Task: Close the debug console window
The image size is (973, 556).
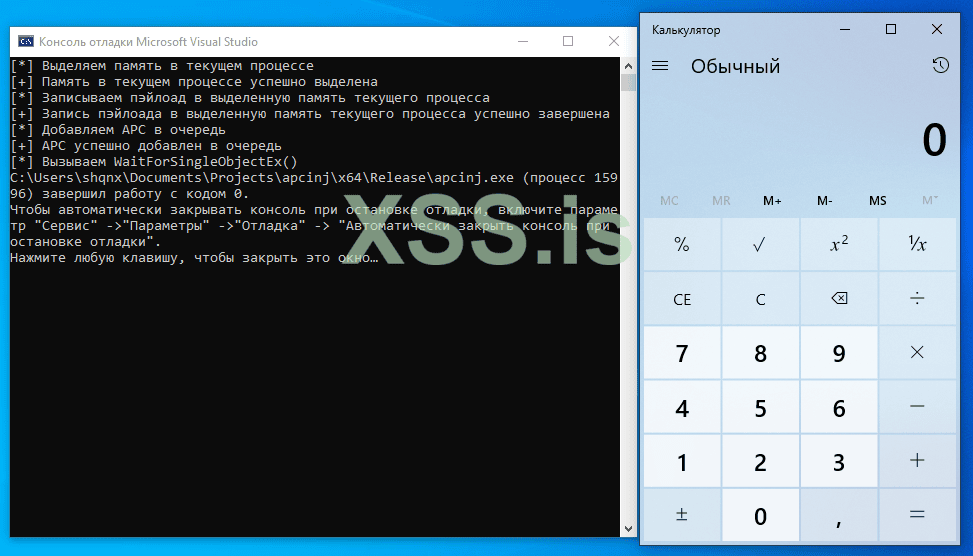Action: 614,42
